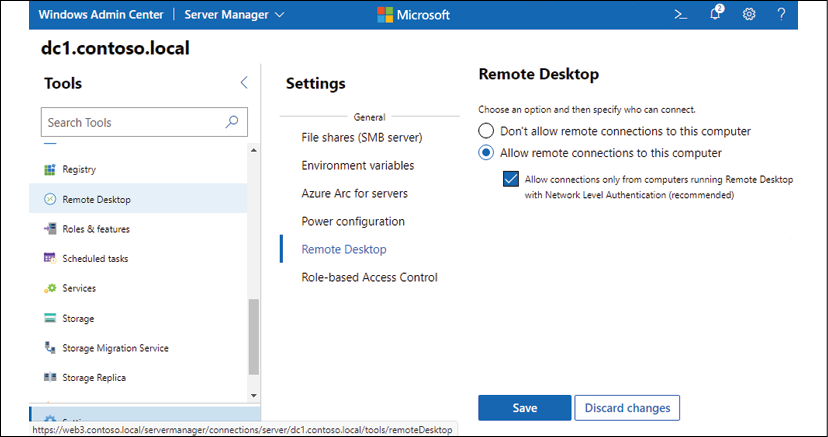Viewport: 828px width, 437px height.
Task: Open the settings gear in header
Action: coord(749,15)
